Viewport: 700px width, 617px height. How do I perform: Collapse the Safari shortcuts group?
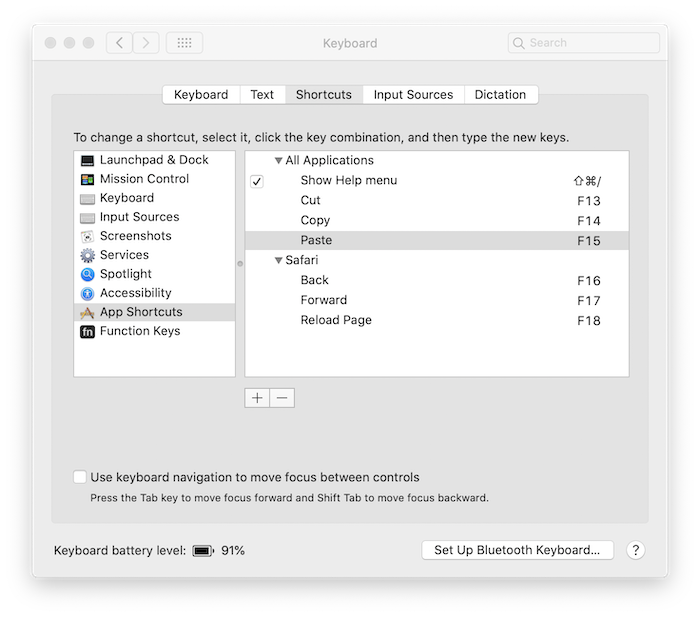pos(278,260)
